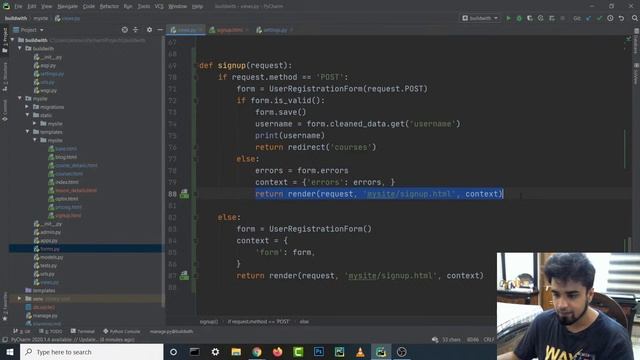Fold the signup function at line 69
Screen dimensions: 640x360
point(195,65)
